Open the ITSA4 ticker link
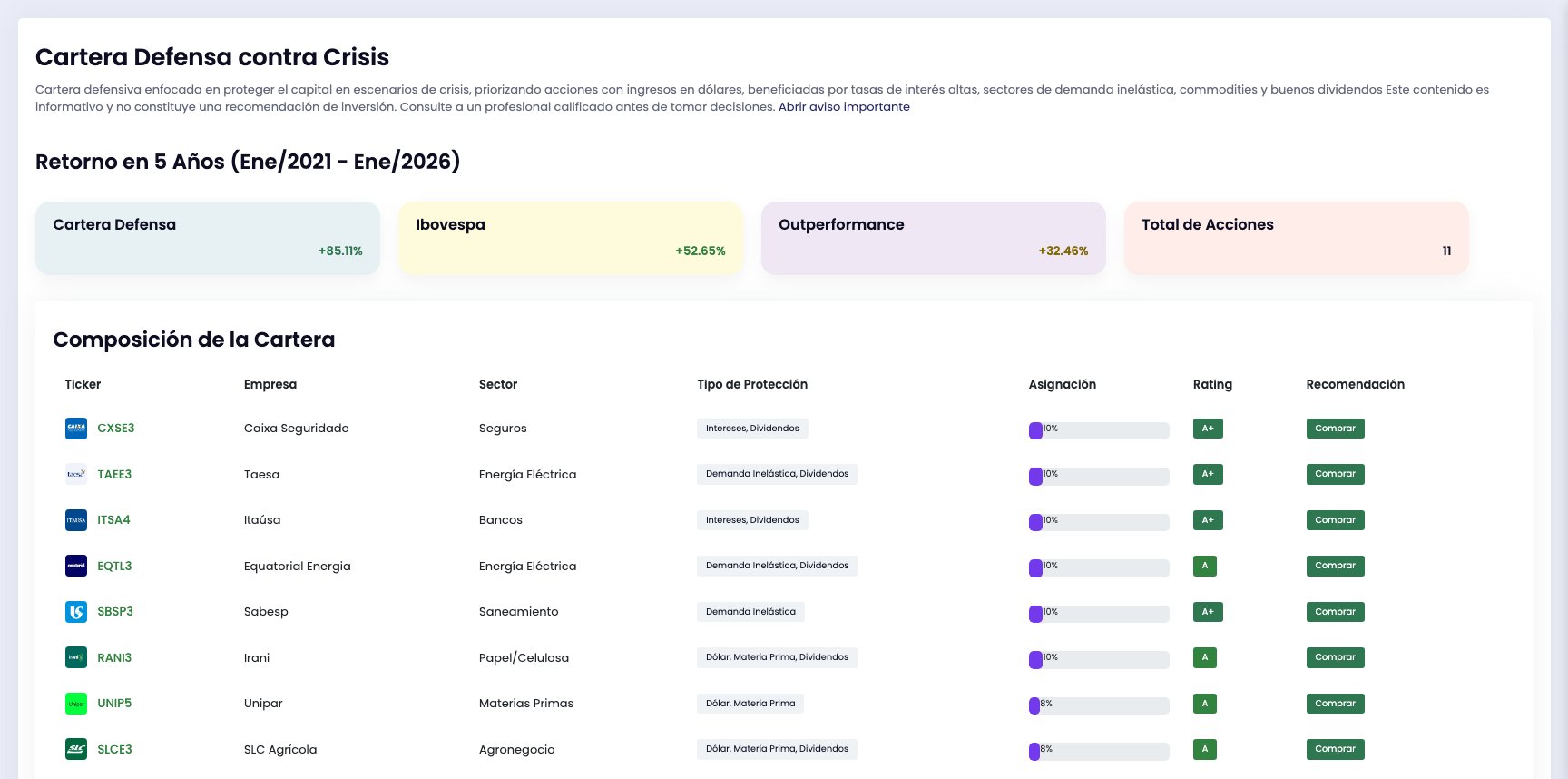 [113, 520]
